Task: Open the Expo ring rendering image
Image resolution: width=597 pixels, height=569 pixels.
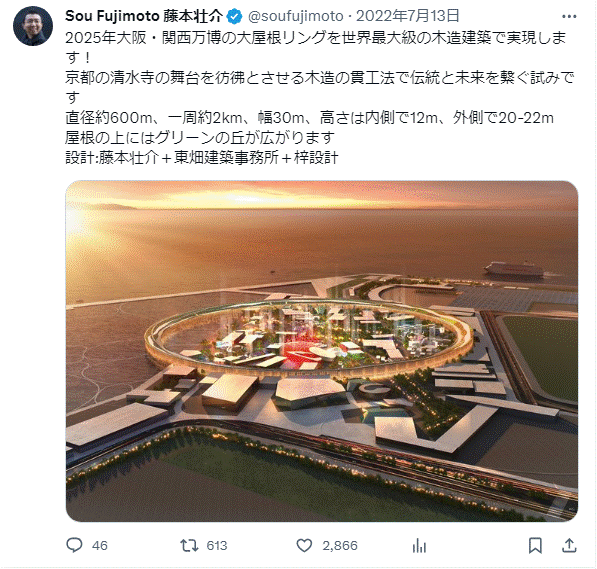Action: coord(322,351)
